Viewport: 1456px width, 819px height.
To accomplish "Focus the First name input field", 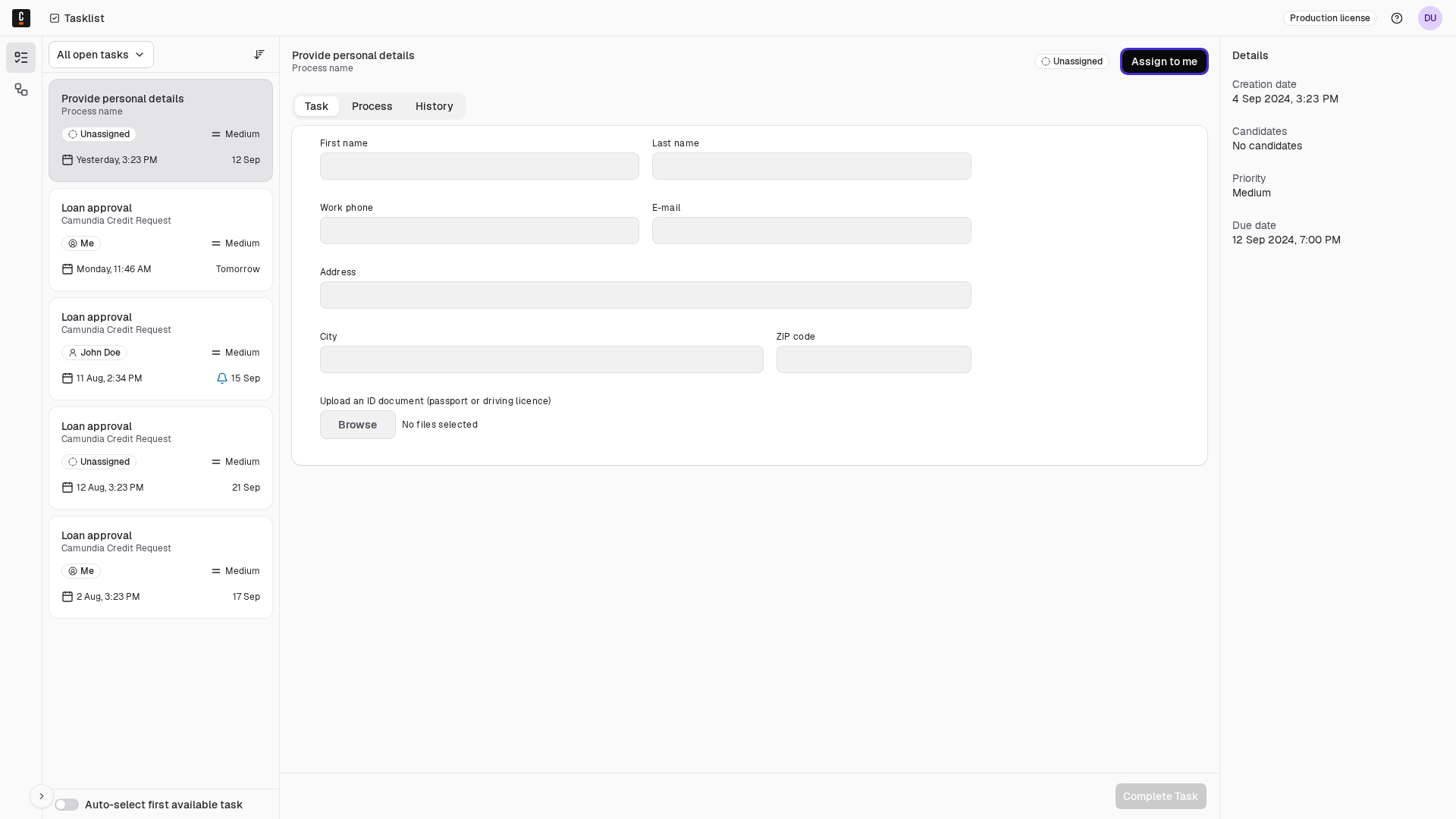I will pyautogui.click(x=479, y=166).
